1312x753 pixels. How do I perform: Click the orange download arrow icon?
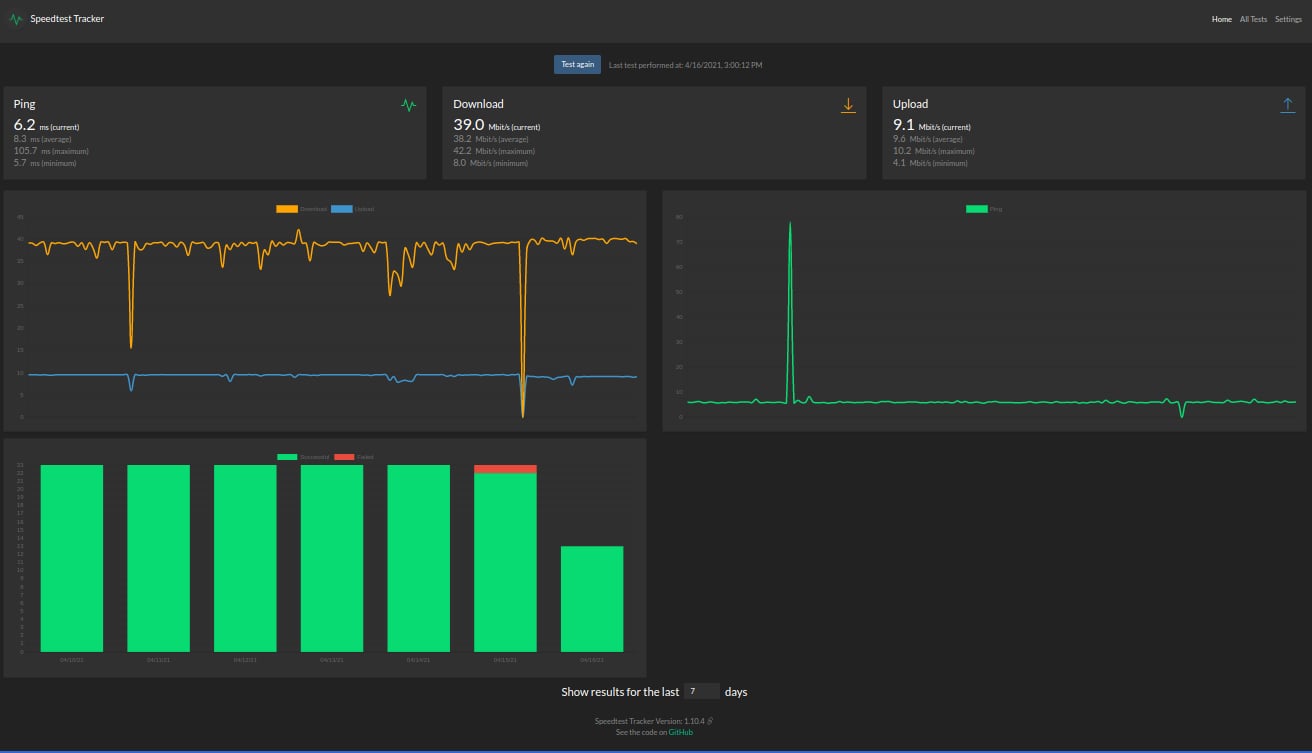click(848, 105)
